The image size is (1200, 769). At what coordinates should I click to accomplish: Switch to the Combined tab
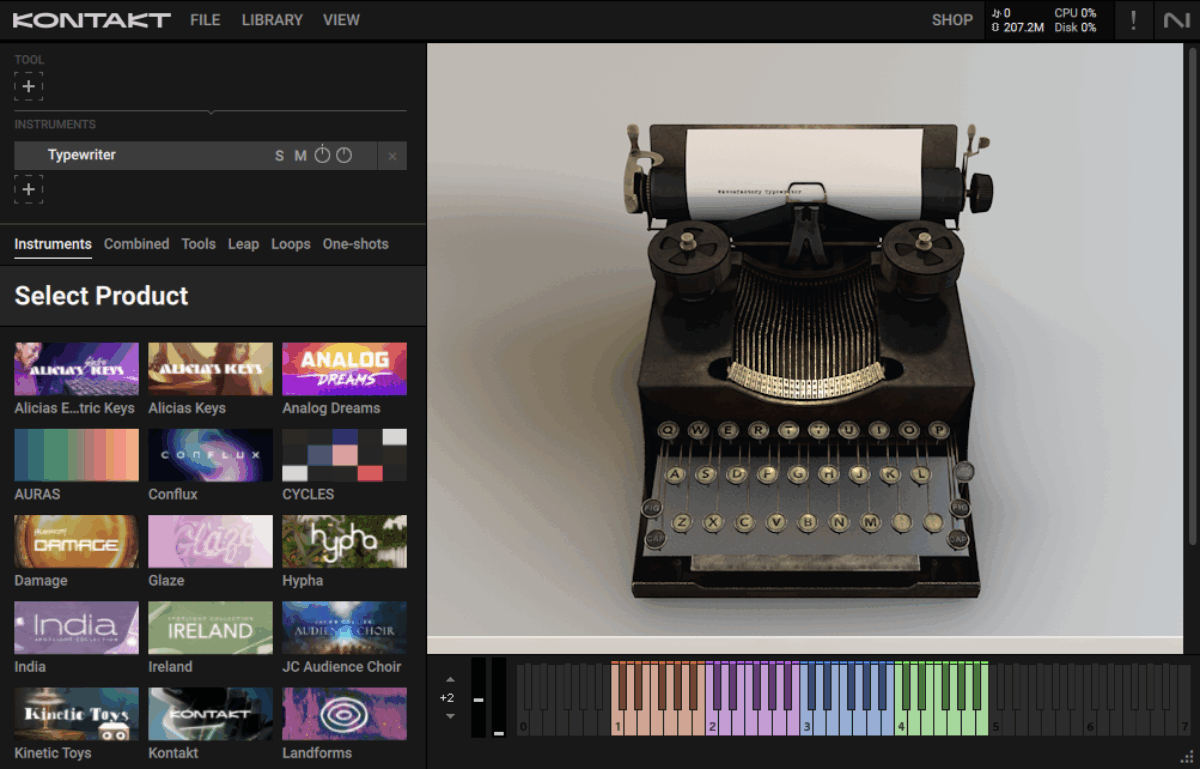tap(136, 244)
